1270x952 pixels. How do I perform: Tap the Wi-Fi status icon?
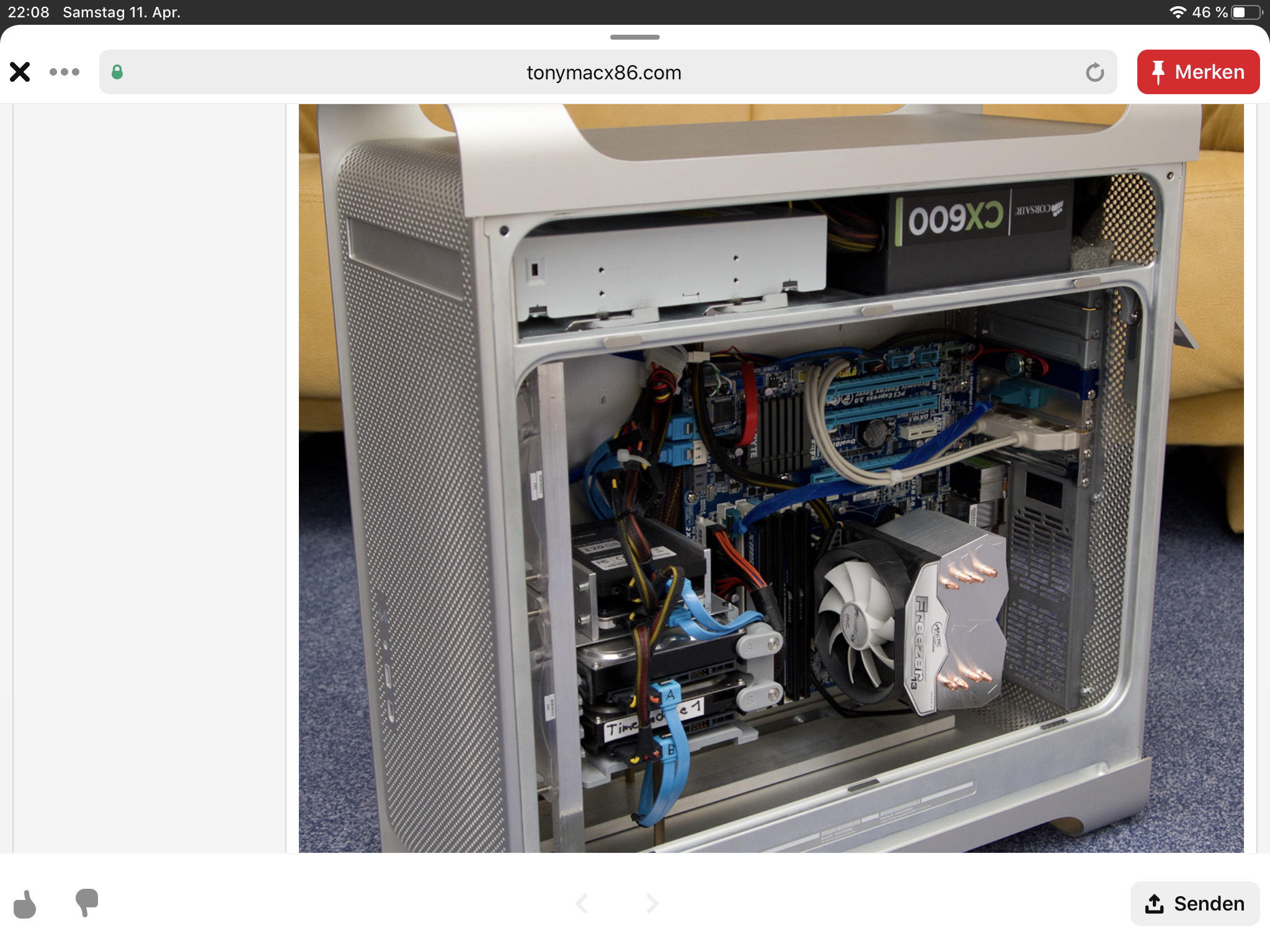coord(1178,12)
